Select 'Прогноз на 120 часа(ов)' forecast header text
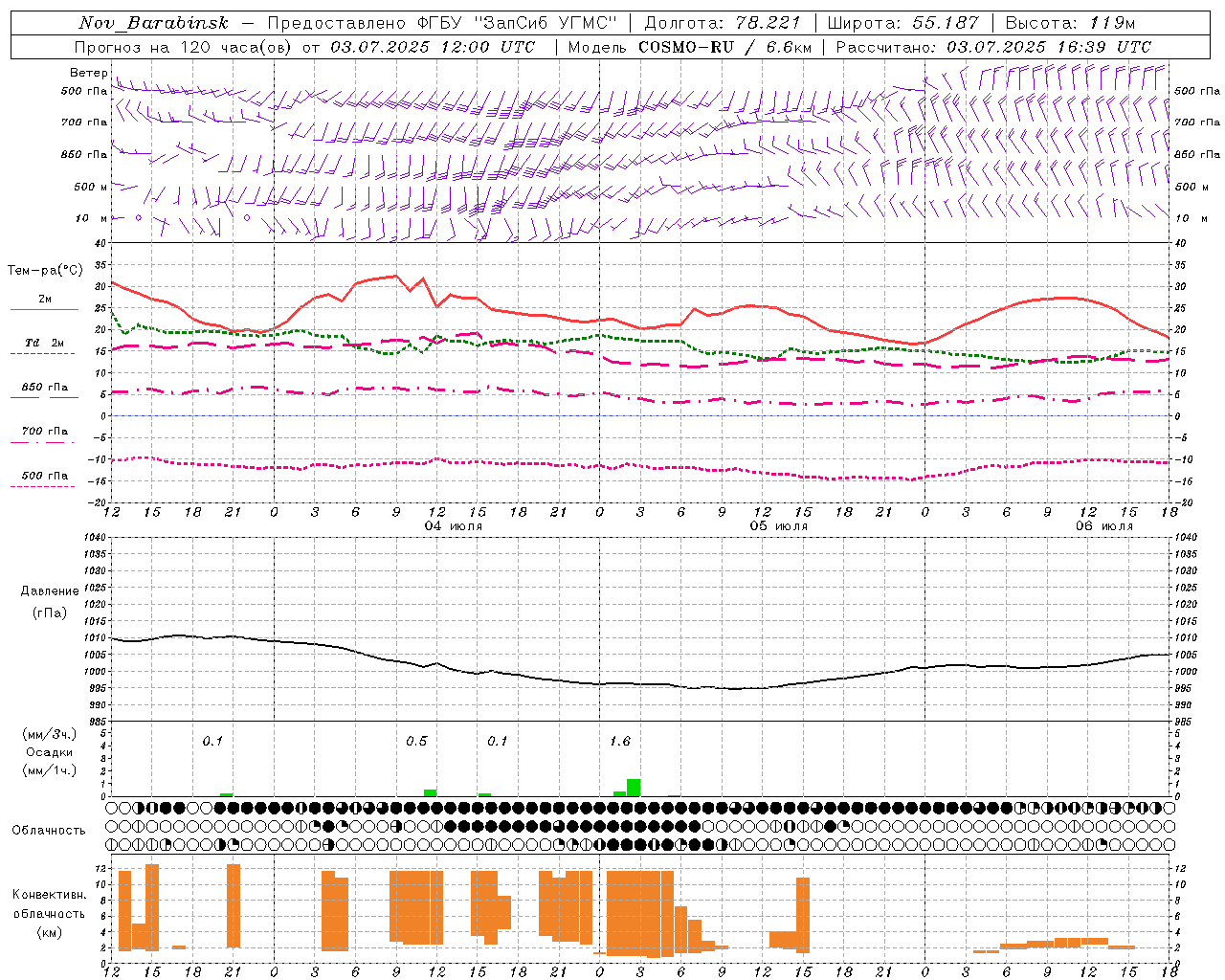Viewport: 1225px width, 980px height. pyautogui.click(x=184, y=47)
